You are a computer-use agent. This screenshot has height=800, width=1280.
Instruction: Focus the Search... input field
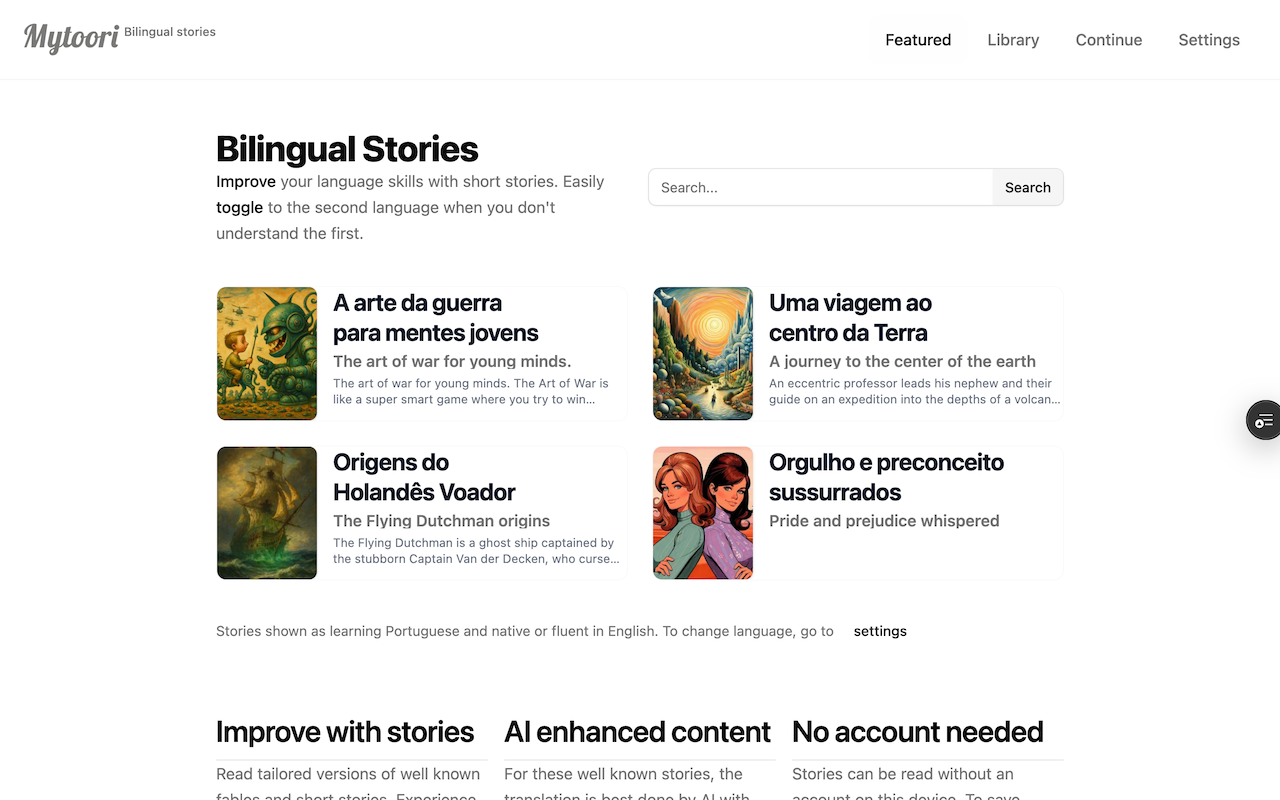pos(820,187)
